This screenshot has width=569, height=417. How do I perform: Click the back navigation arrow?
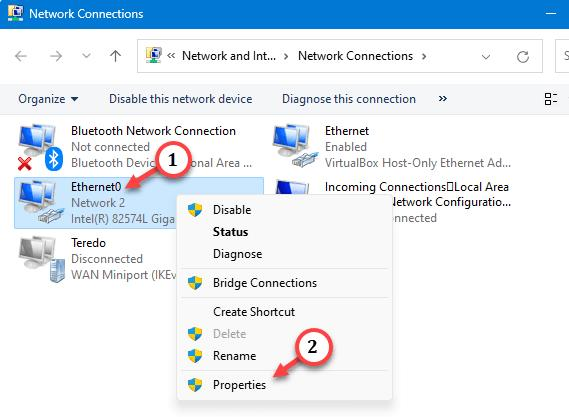tap(21, 56)
